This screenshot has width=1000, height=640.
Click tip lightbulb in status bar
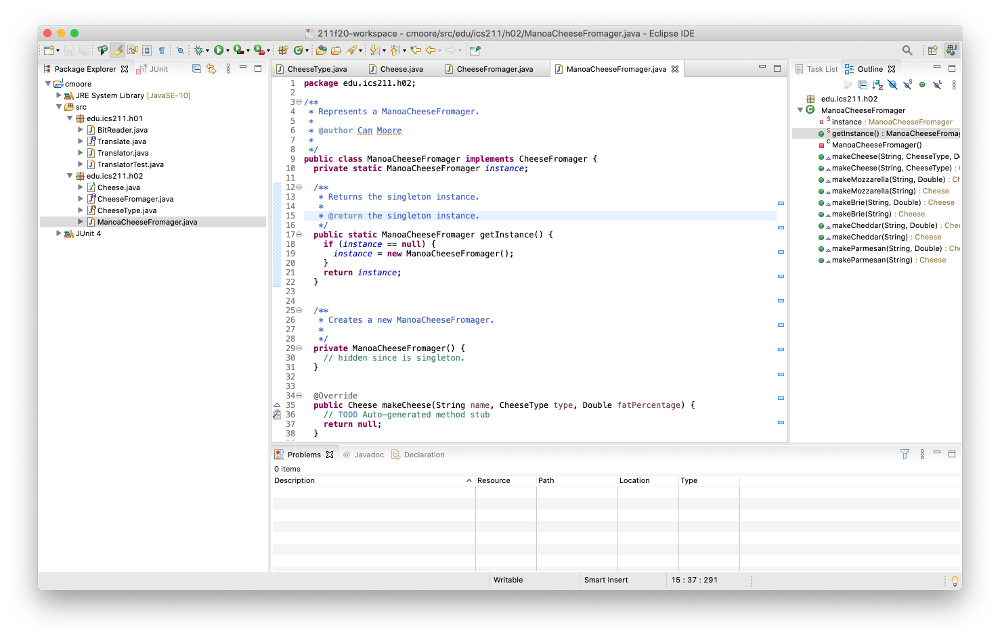point(955,581)
